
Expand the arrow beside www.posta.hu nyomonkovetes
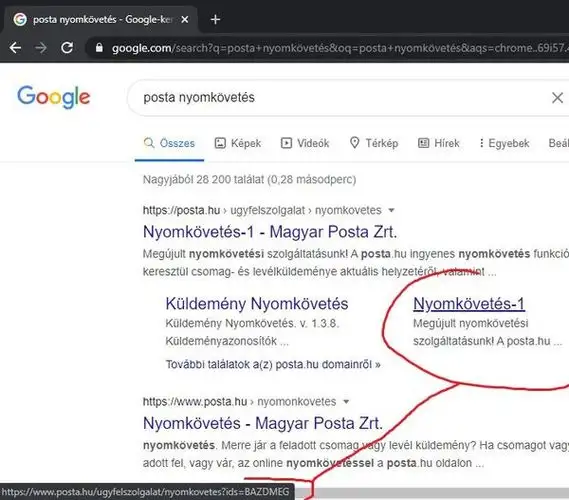(346, 402)
